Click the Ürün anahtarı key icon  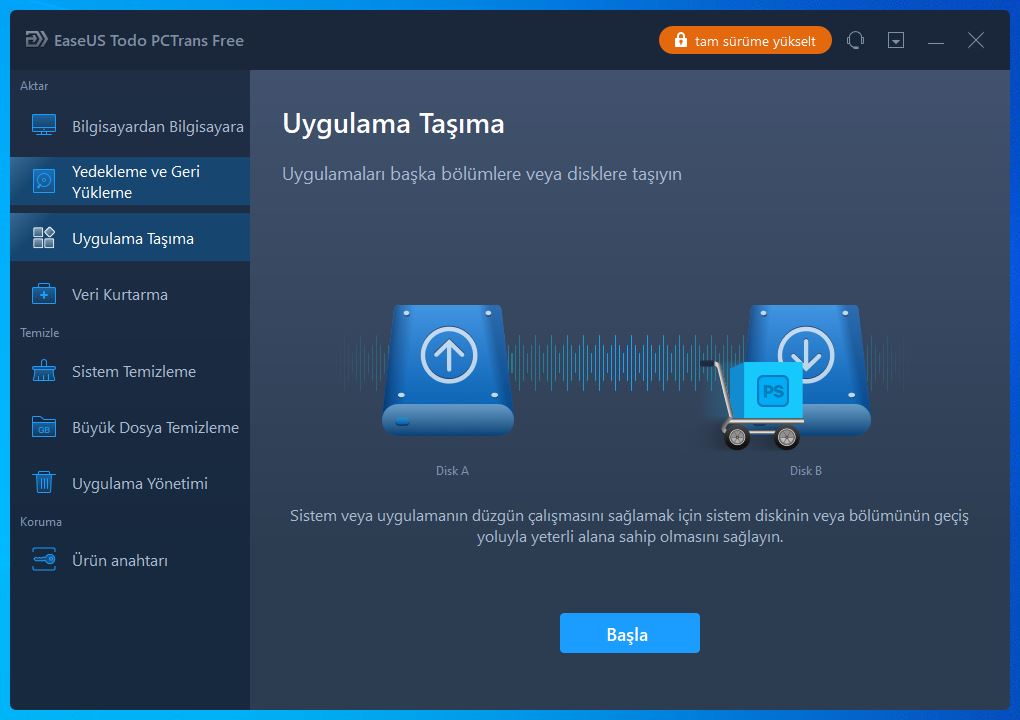coord(44,559)
